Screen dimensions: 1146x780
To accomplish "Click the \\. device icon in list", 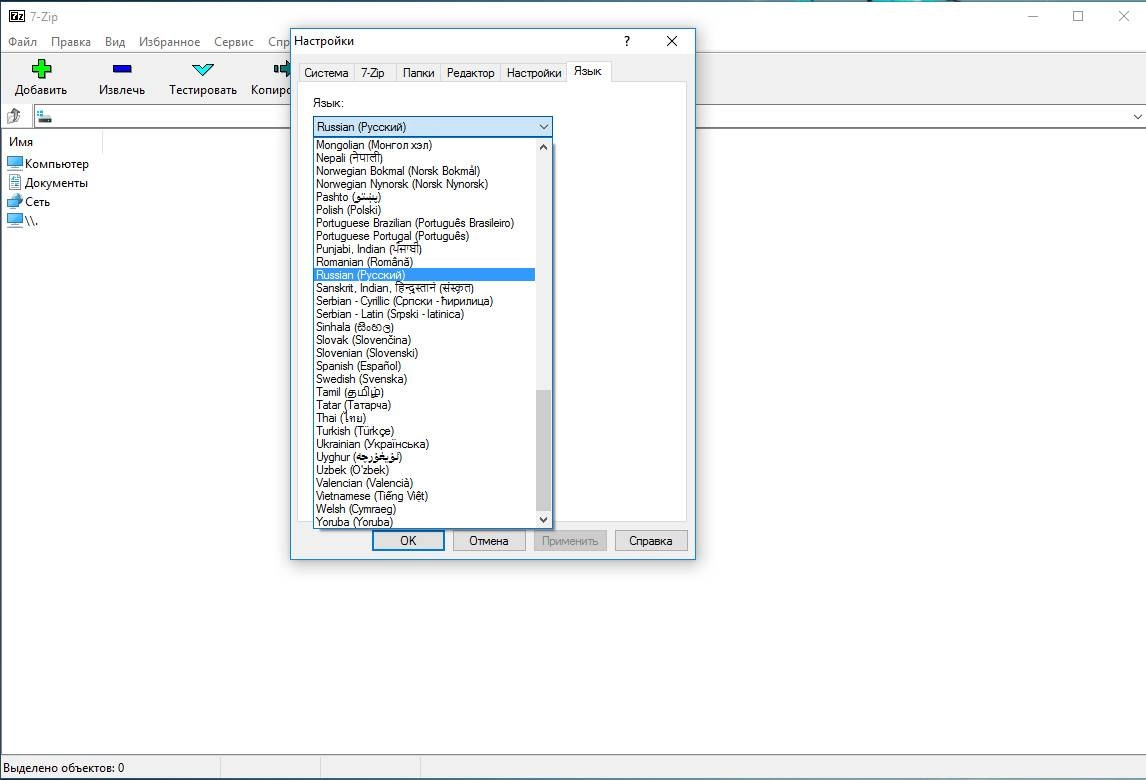I will tap(15, 220).
